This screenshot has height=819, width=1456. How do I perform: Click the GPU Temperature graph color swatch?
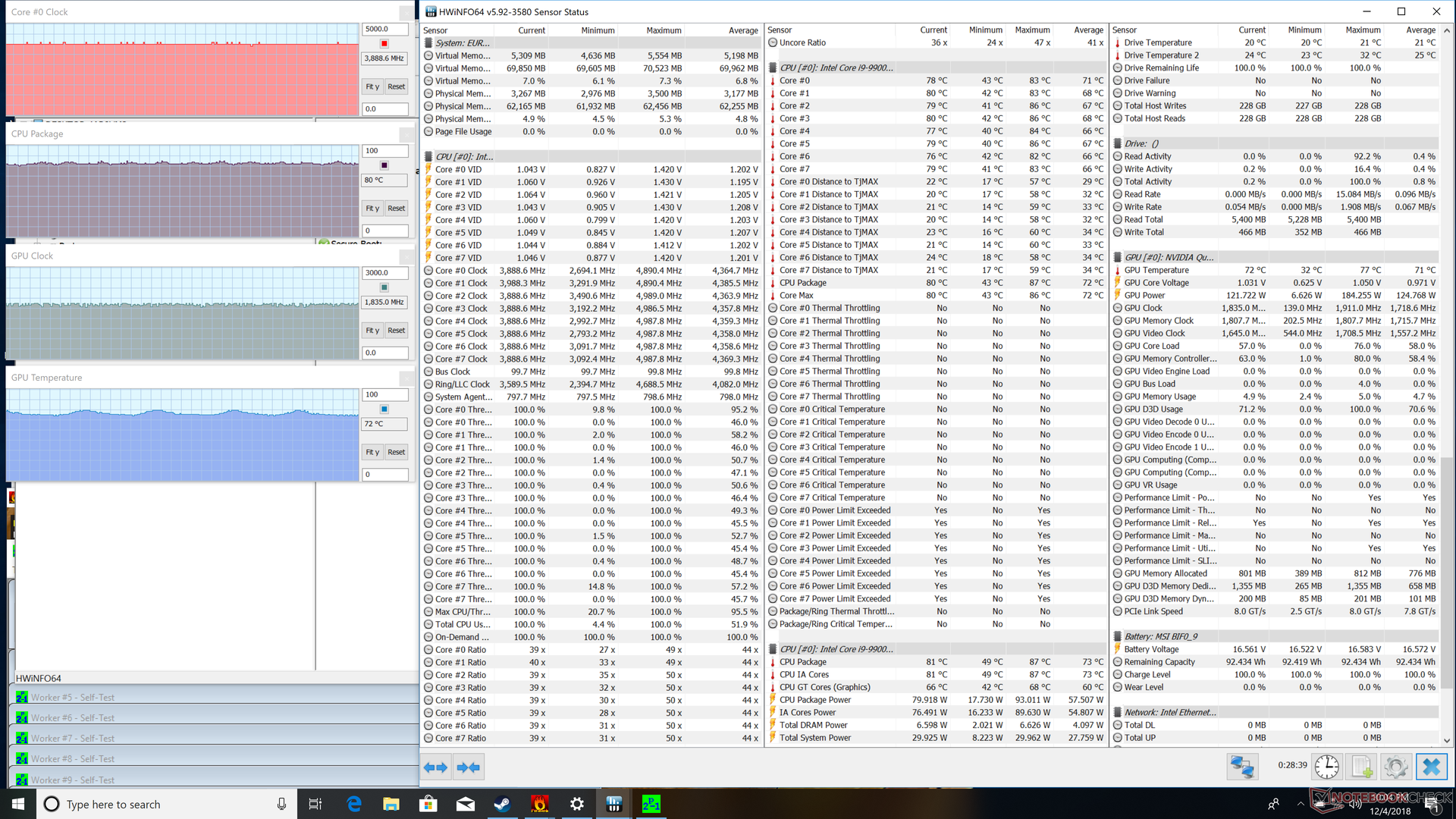coord(384,409)
